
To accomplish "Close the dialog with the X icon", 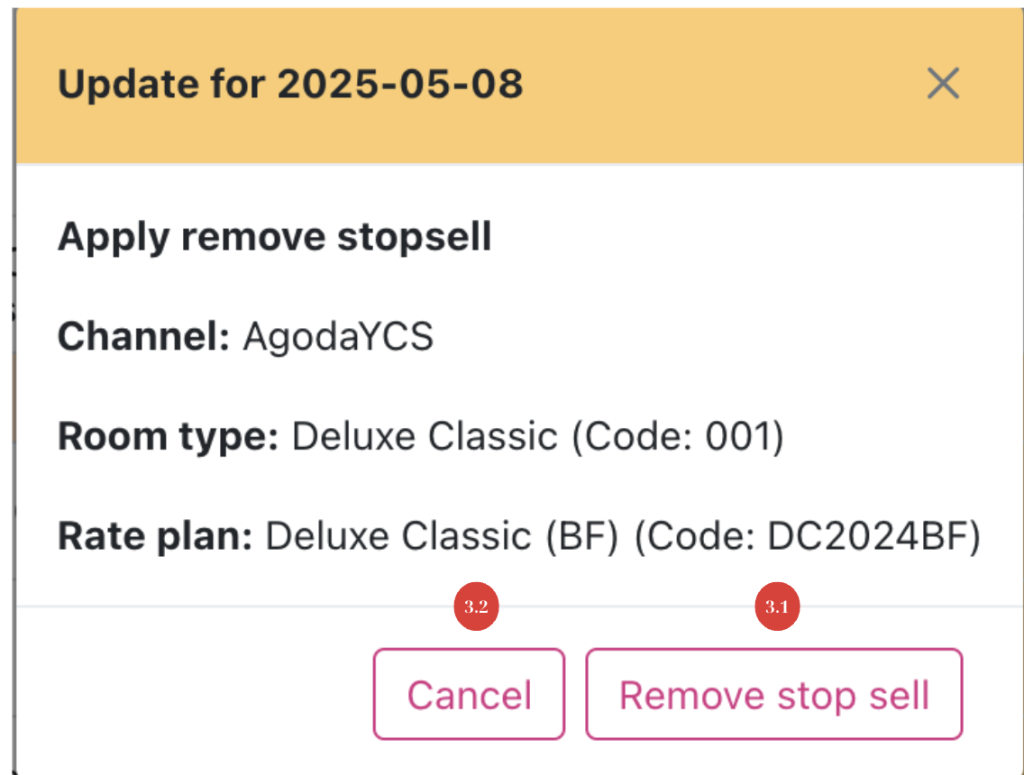I will pos(942,84).
